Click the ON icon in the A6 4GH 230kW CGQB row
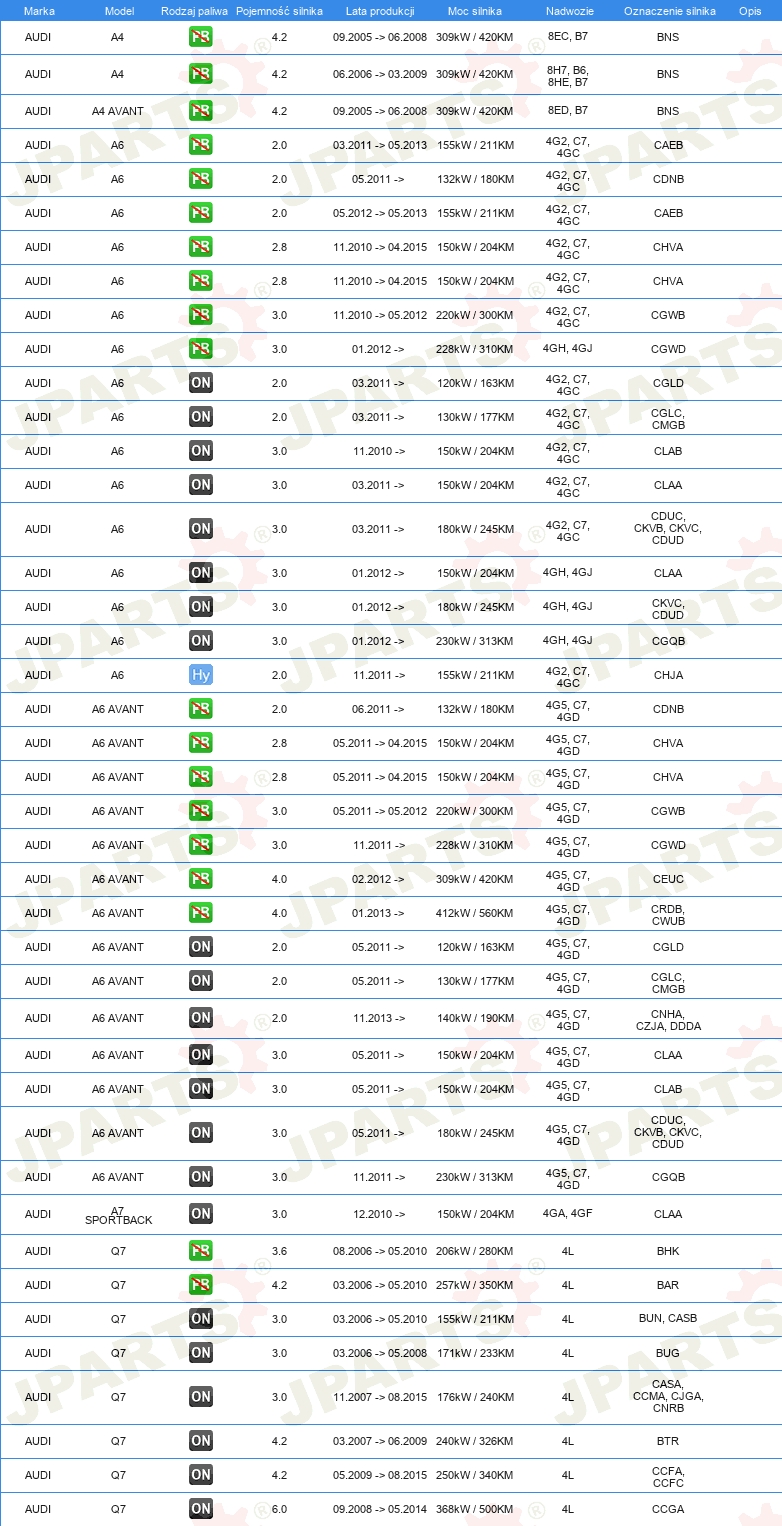The width and height of the screenshot is (782, 1526). click(201, 641)
